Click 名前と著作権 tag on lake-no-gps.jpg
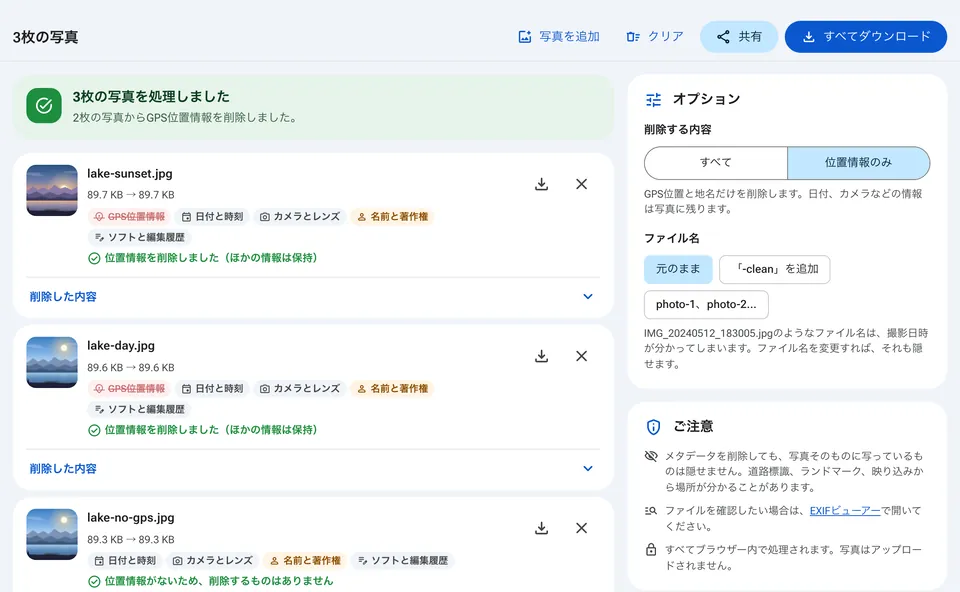This screenshot has width=960, height=592. (305, 561)
